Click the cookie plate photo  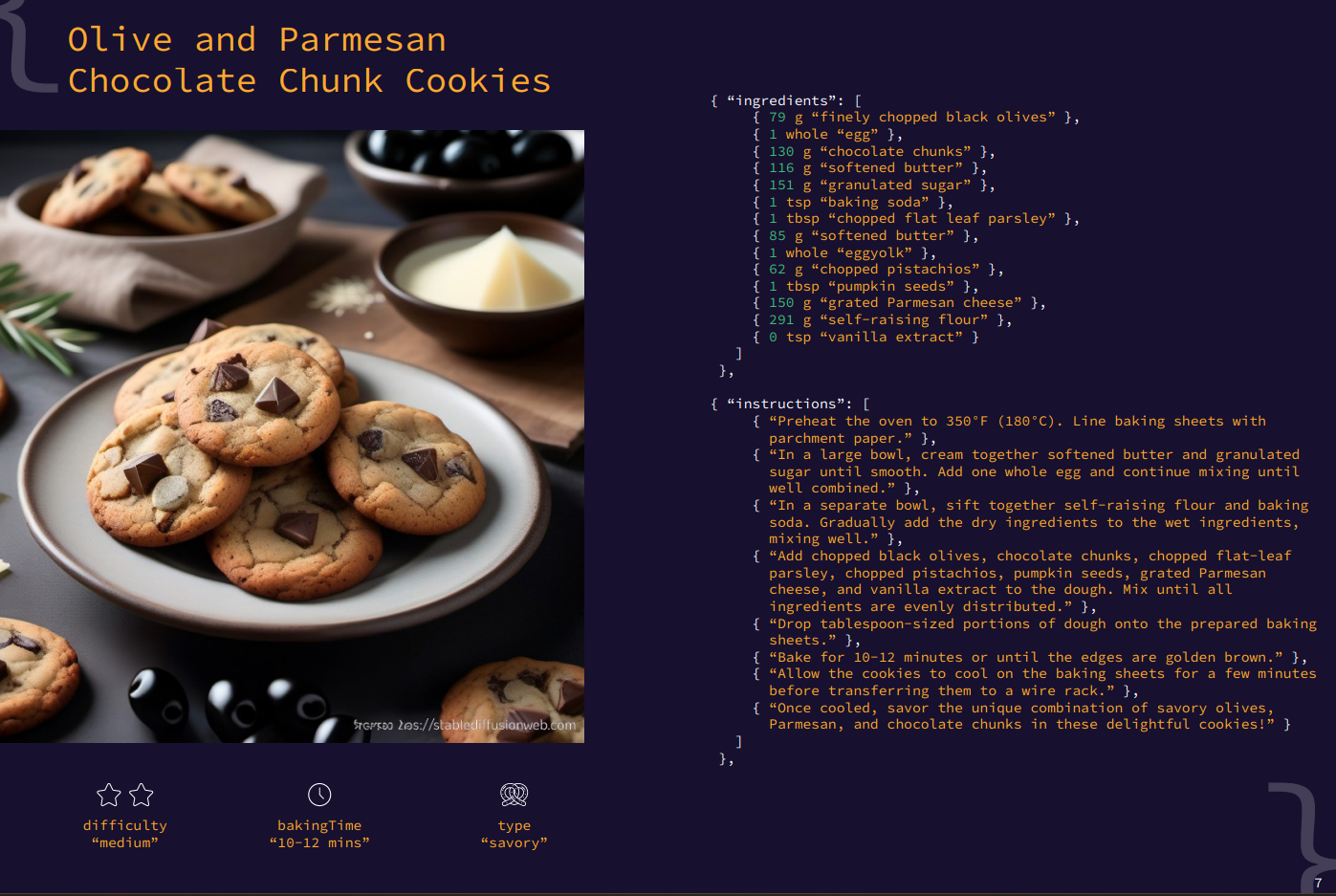292,436
